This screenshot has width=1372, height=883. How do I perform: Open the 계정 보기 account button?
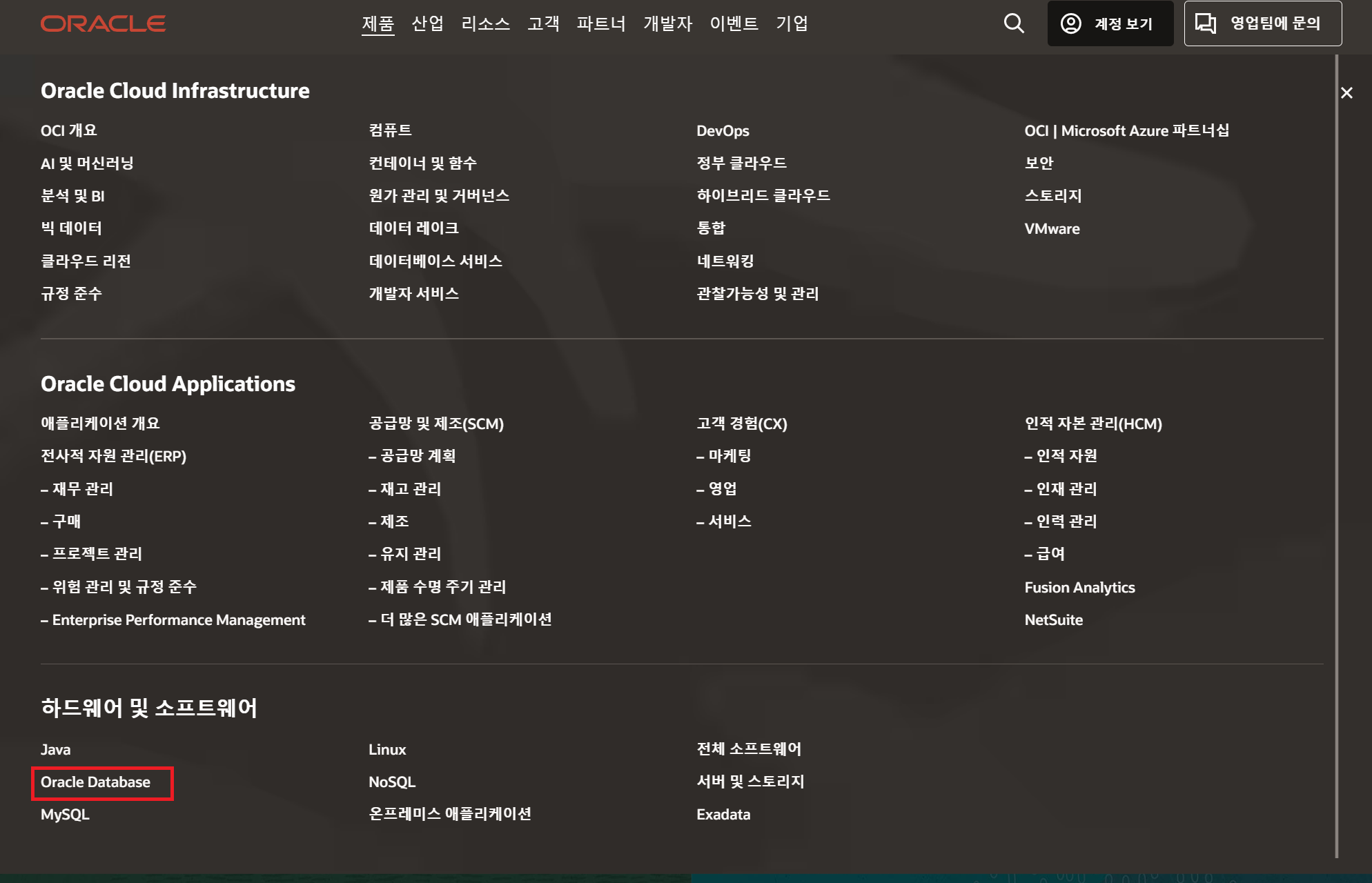tap(1110, 23)
